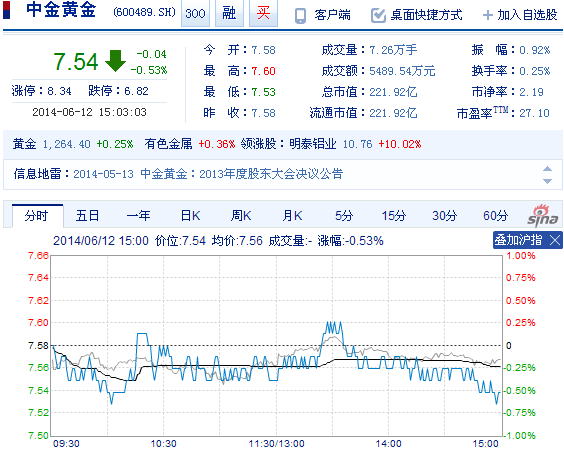The image size is (564, 451).
Task: Click the down arrow in news ticker
Action: 547,181
